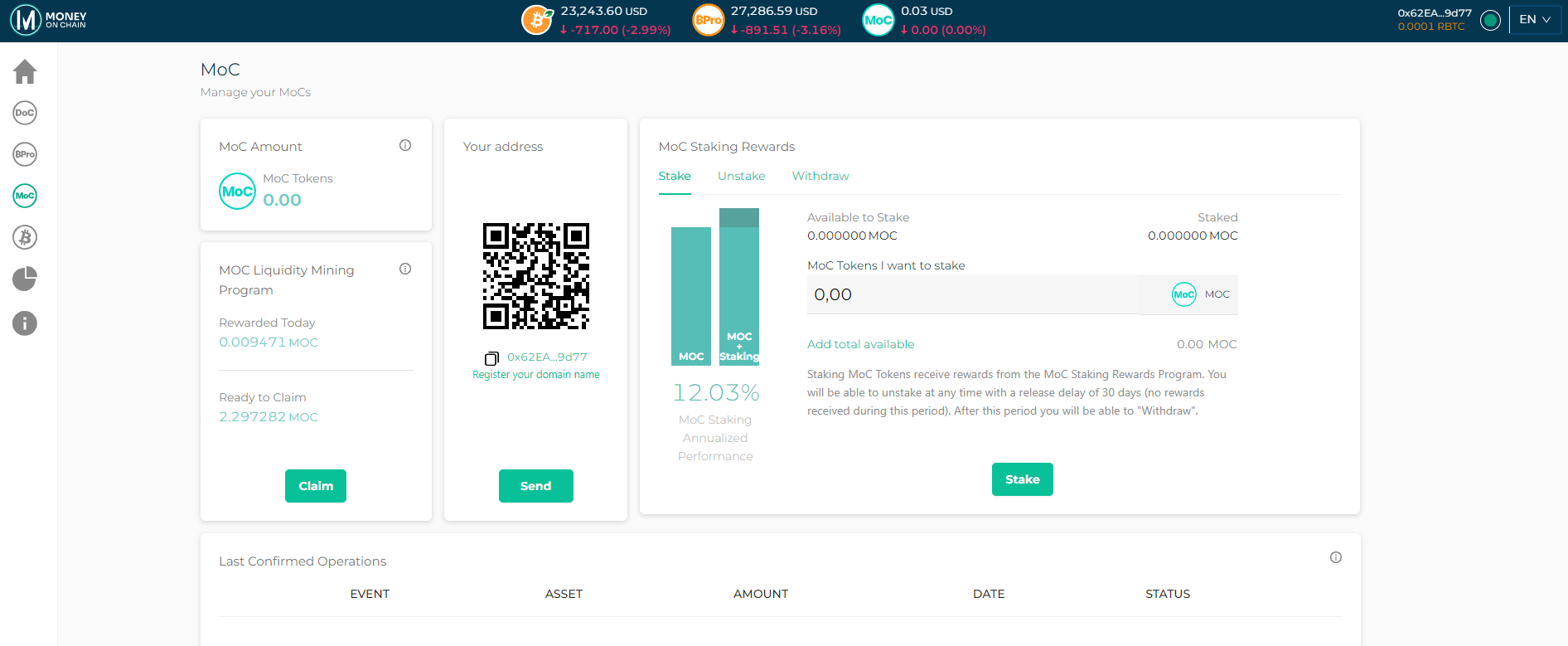Viewport: 1568px width, 646px height.
Task: Focus the MoC tokens stake amount field
Action: pos(971,294)
